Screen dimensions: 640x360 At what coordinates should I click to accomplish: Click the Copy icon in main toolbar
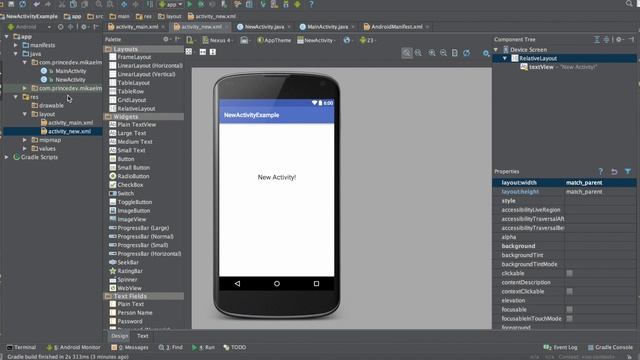(73, 4)
